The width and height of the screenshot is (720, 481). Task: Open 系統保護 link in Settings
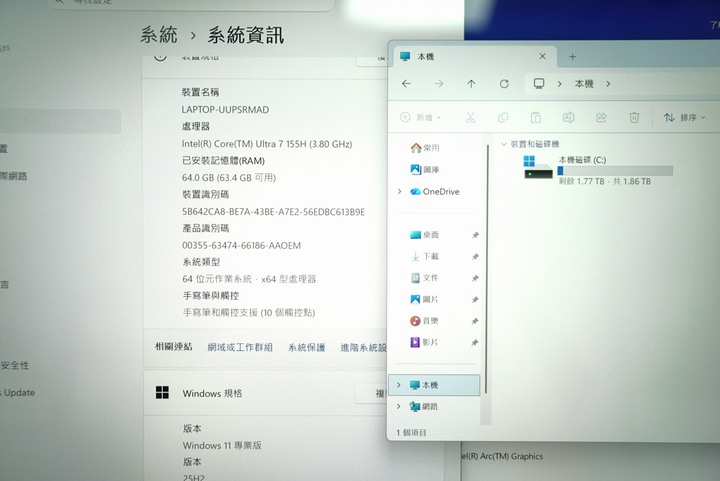(x=306, y=347)
